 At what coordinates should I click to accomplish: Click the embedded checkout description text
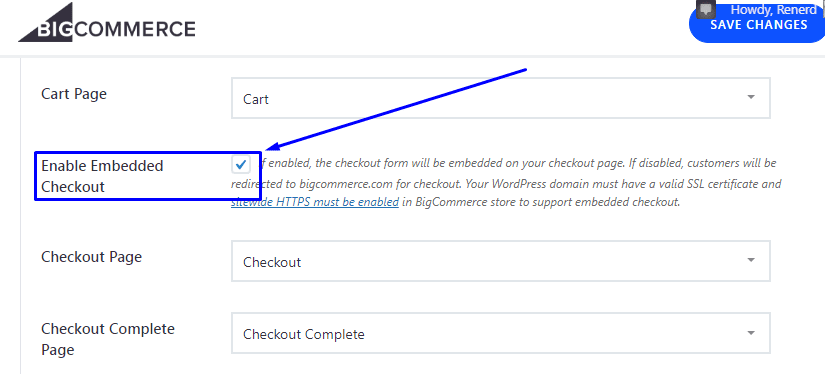(x=506, y=183)
